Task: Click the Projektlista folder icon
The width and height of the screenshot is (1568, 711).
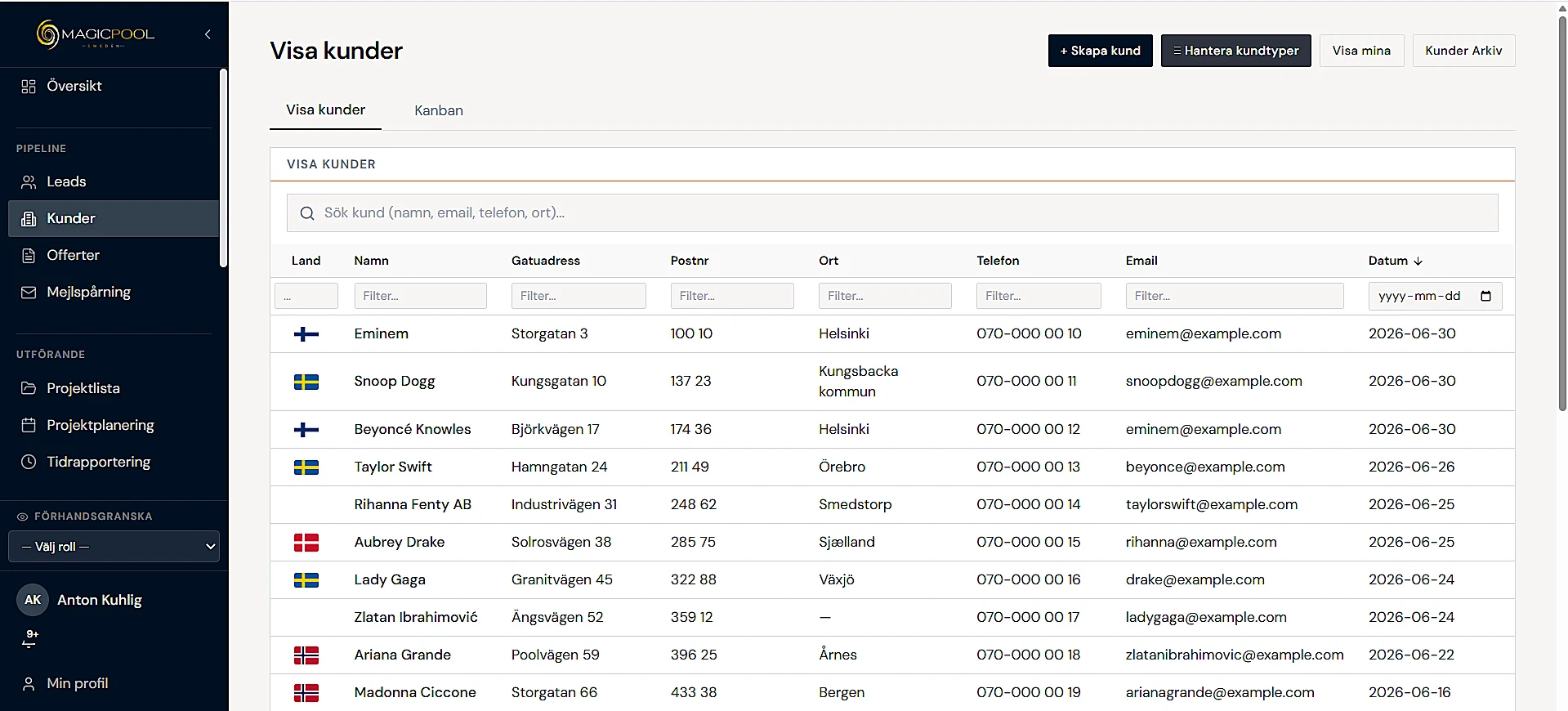Action: pyautogui.click(x=29, y=388)
